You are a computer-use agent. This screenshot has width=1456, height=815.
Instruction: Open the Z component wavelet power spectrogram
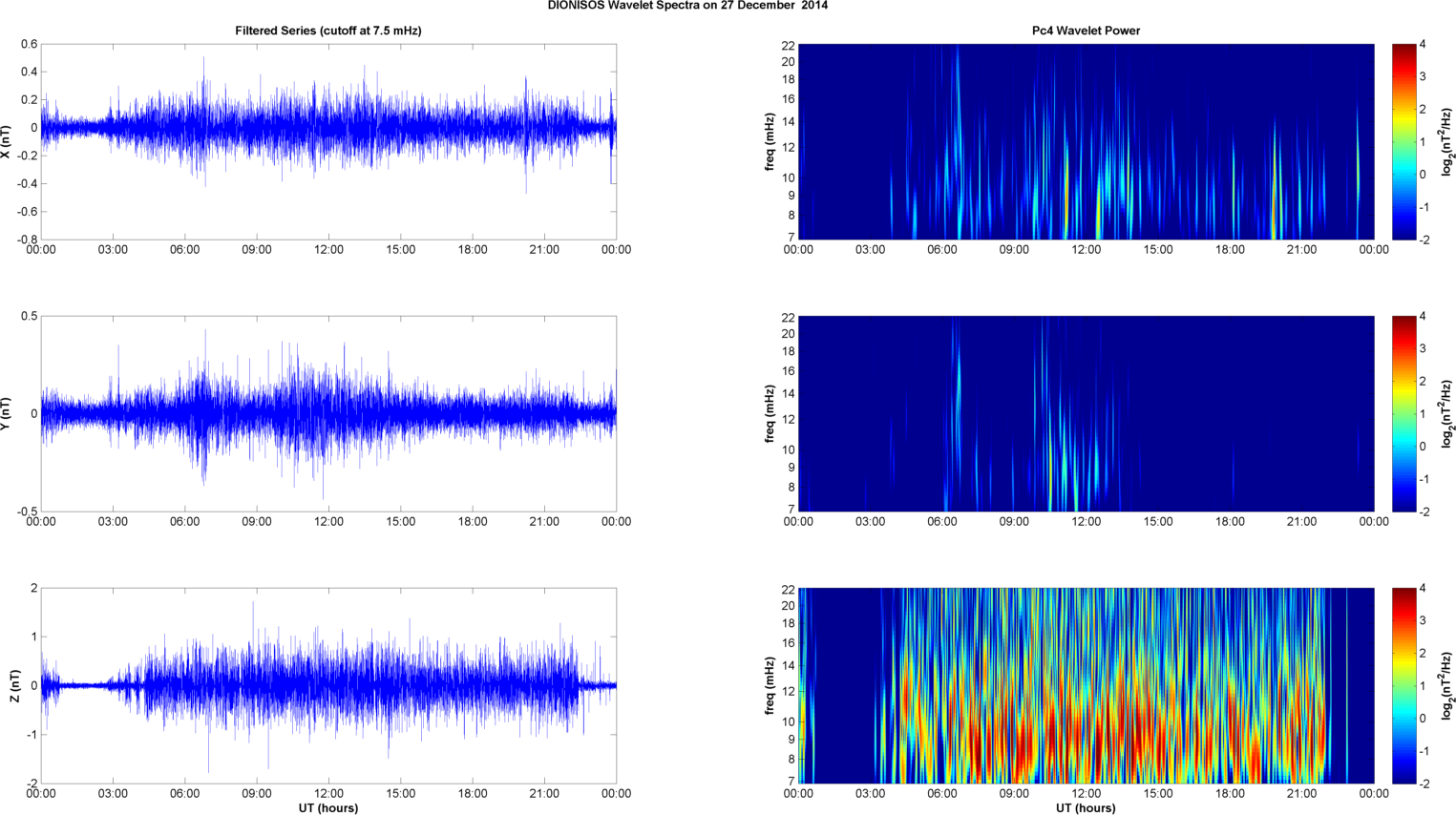point(1086,686)
